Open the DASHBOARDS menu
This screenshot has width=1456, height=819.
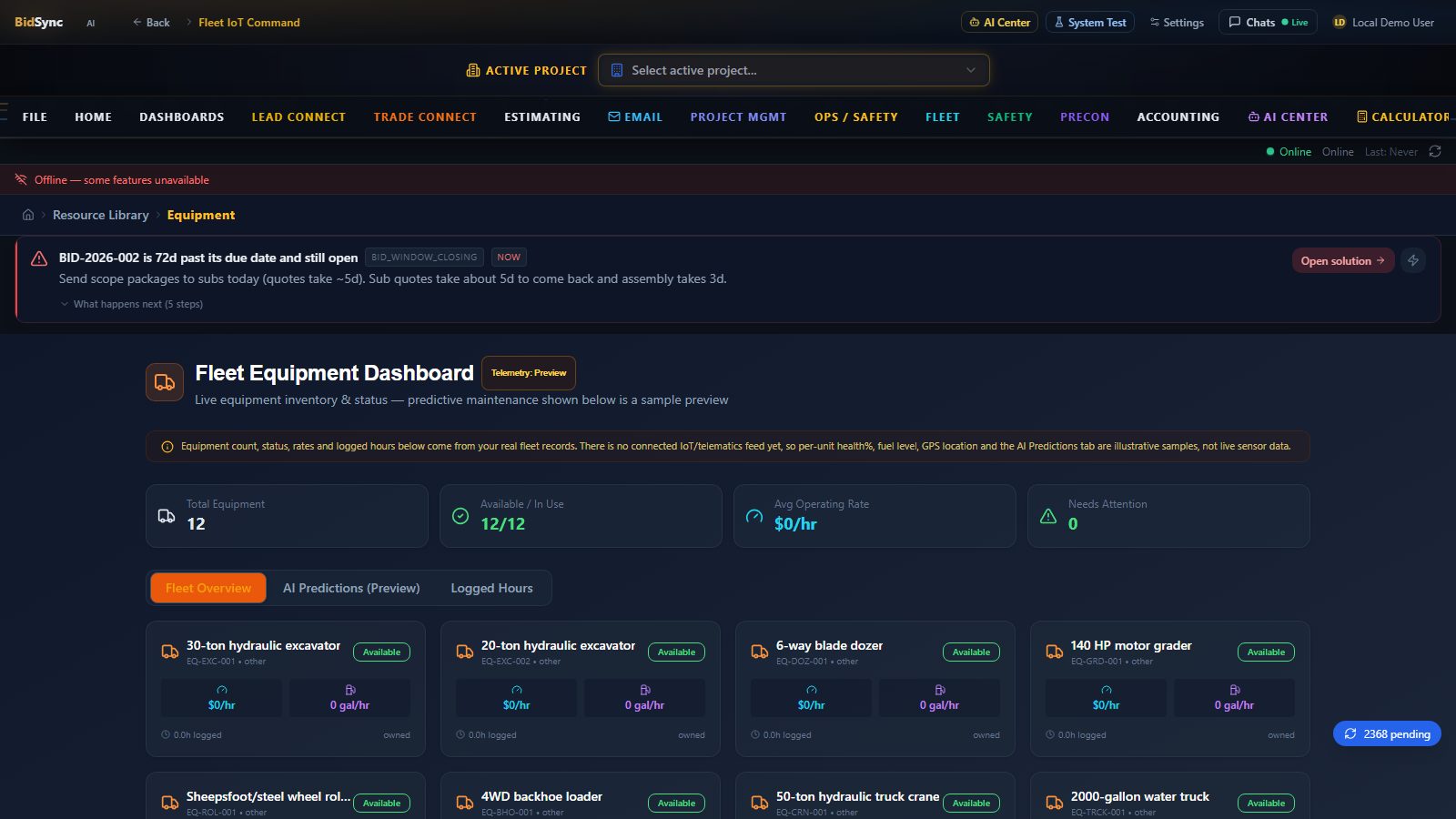[182, 117]
